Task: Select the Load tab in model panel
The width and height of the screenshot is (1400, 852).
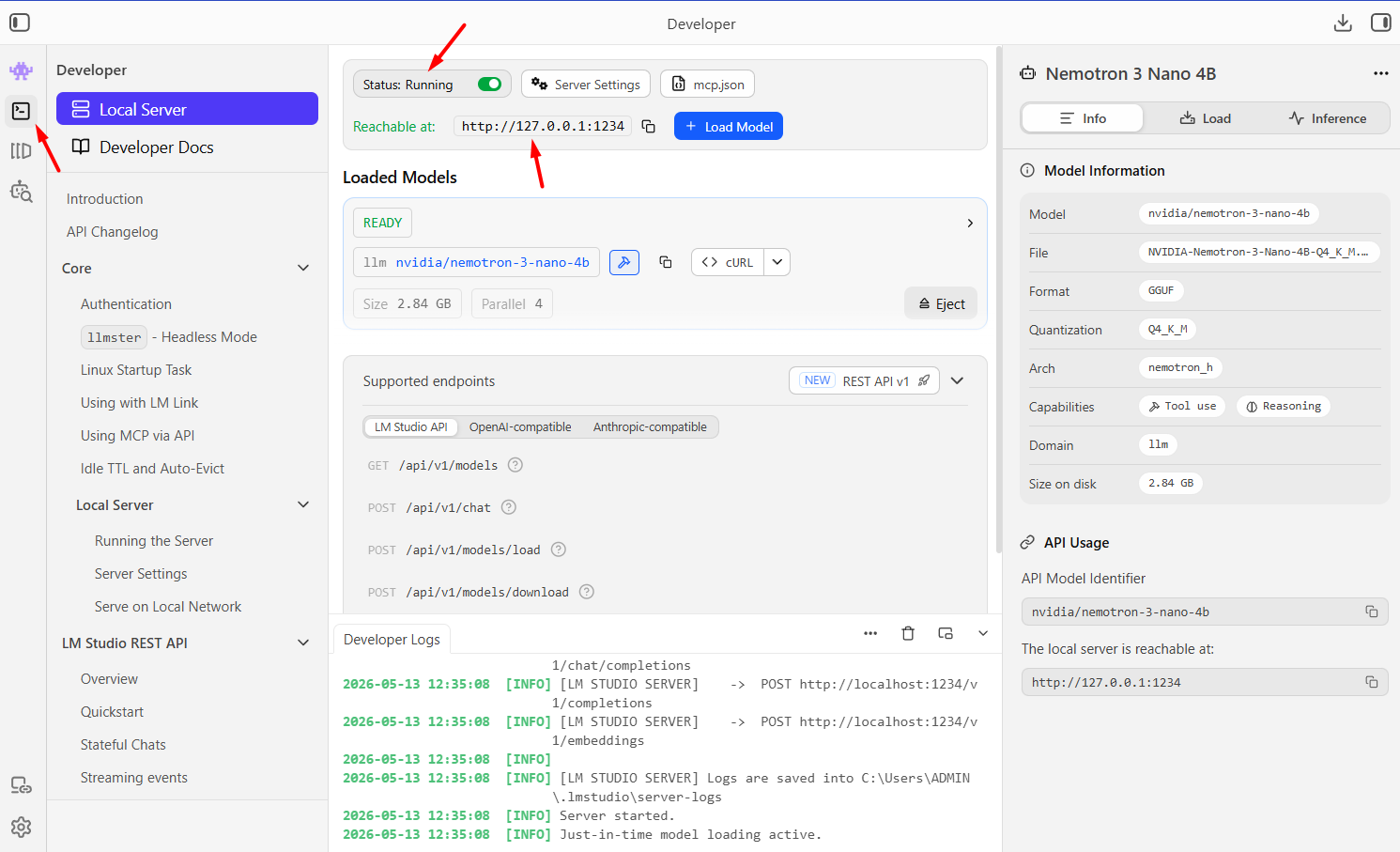Action: (1205, 118)
